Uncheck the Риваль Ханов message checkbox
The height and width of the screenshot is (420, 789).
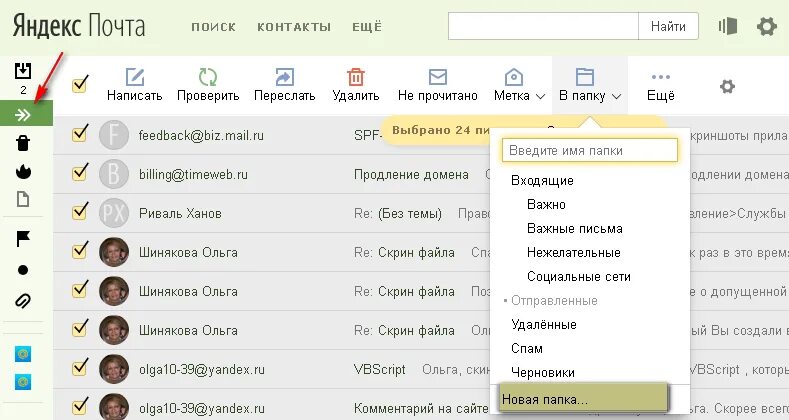(x=80, y=211)
